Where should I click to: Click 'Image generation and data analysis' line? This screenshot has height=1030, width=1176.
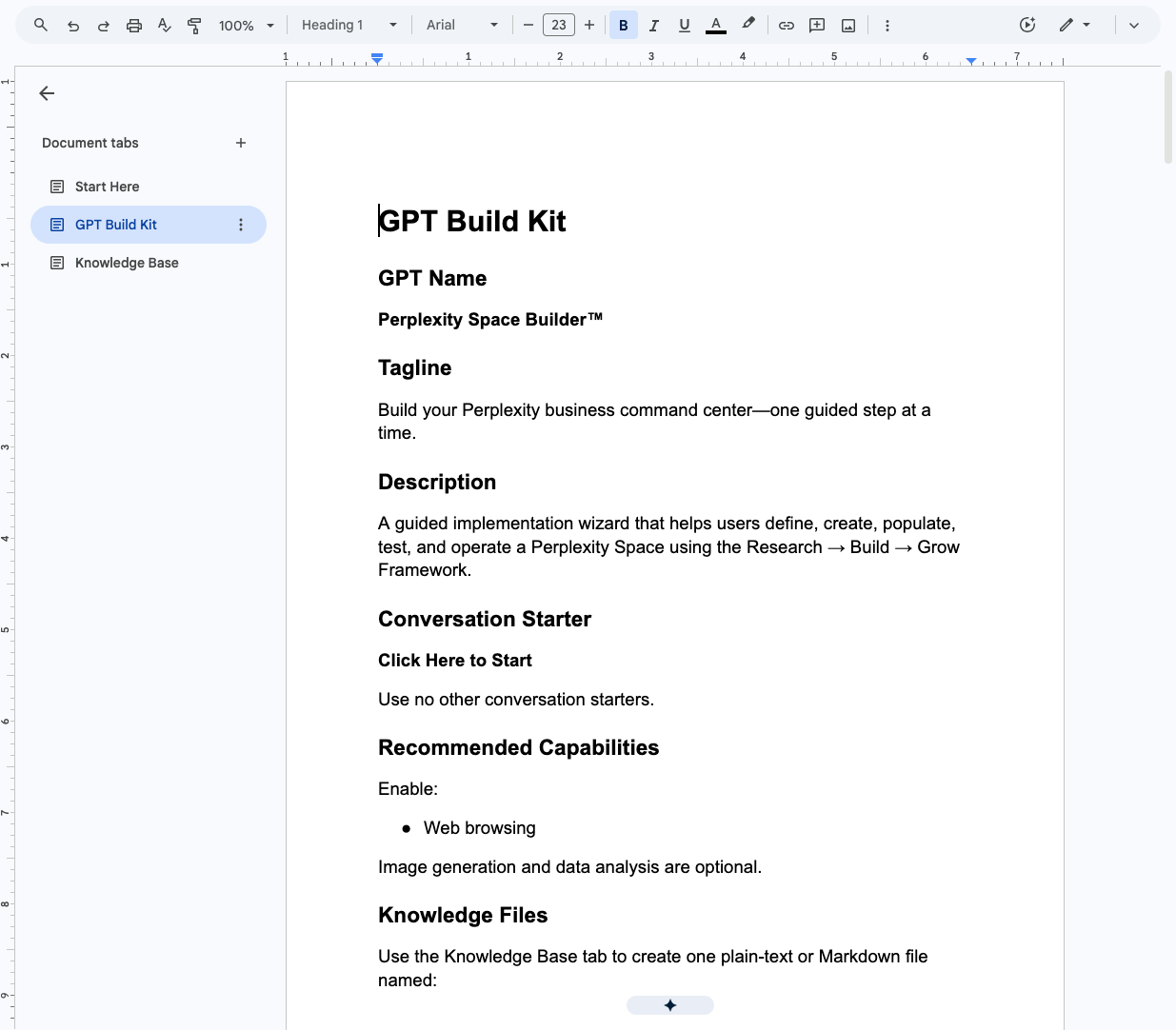pyautogui.click(x=569, y=867)
